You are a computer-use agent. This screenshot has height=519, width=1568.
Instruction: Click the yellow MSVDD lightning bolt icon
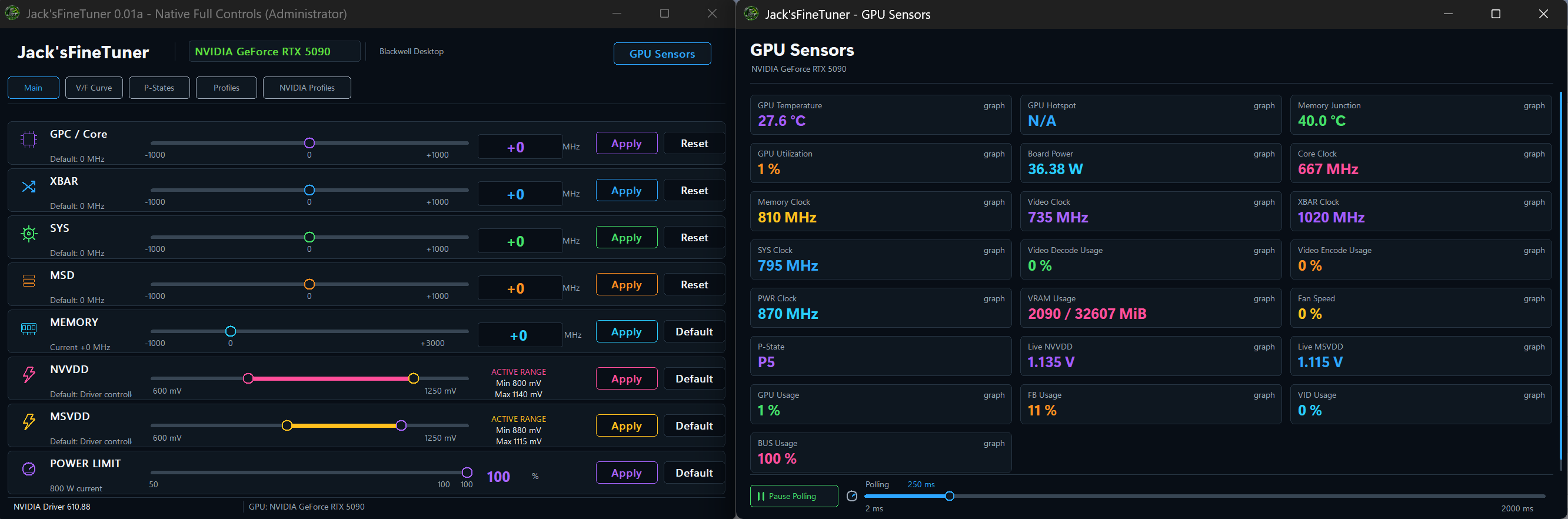29,422
